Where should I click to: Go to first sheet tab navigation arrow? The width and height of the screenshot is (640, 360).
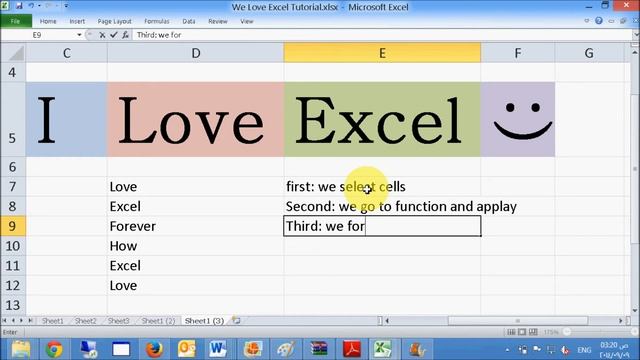[5, 321]
